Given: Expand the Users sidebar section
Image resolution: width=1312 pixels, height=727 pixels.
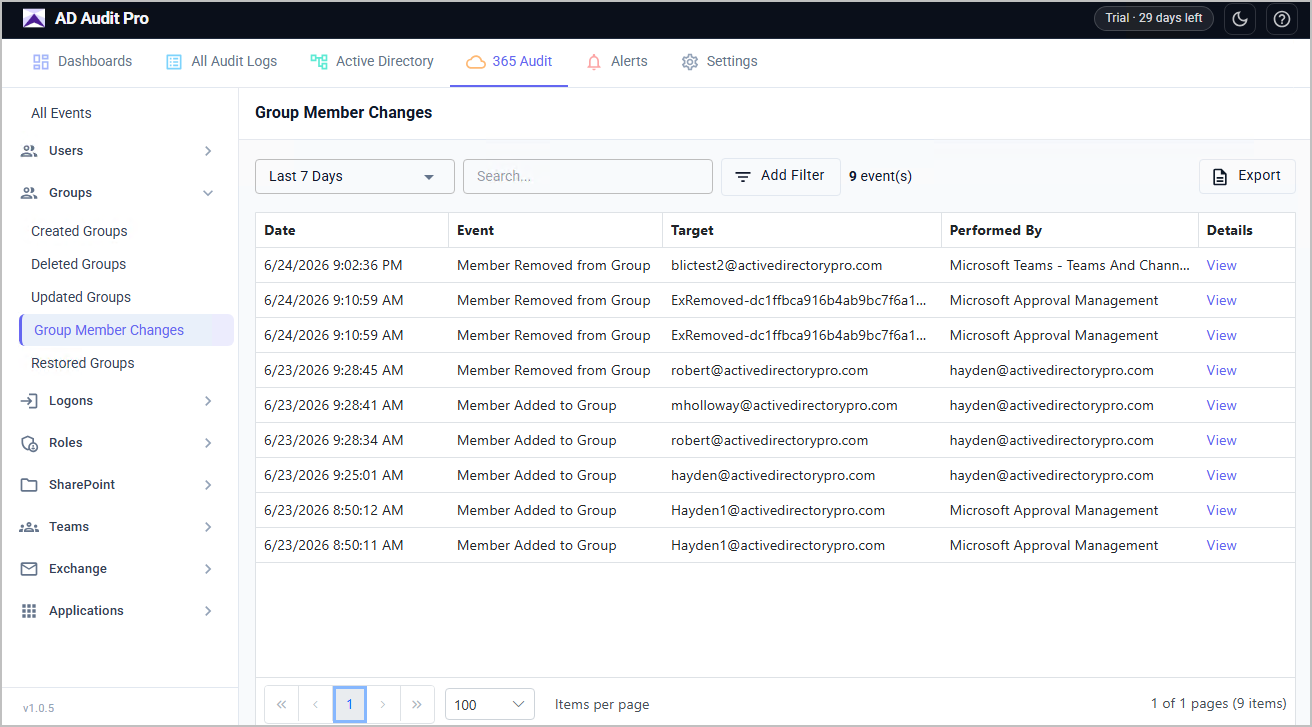Looking at the screenshot, I should tap(118, 151).
